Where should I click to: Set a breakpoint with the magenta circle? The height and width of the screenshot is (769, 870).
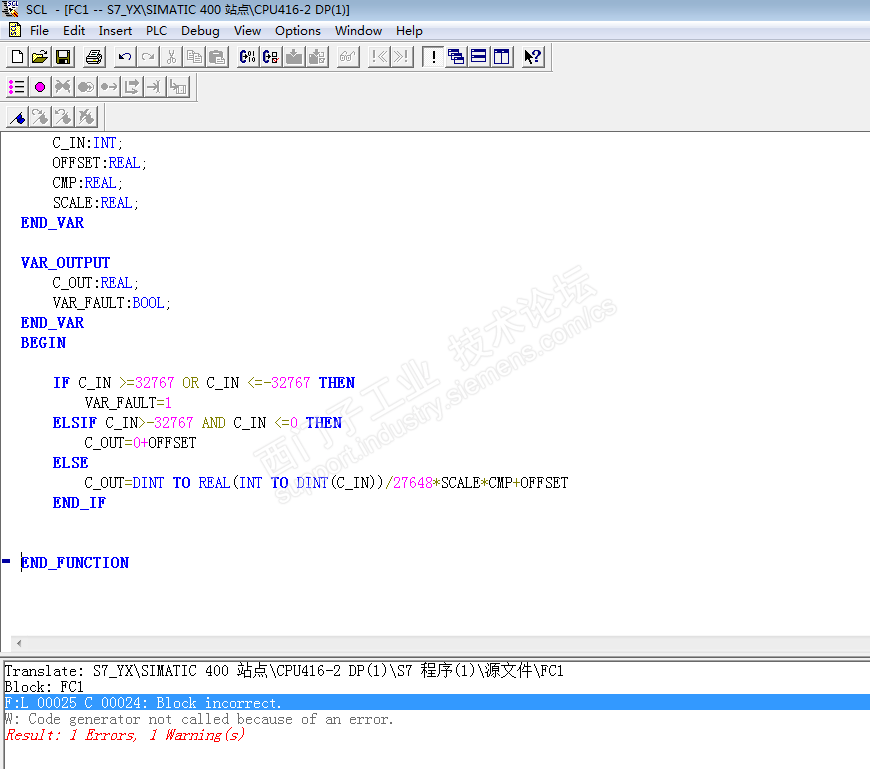click(x=40, y=87)
